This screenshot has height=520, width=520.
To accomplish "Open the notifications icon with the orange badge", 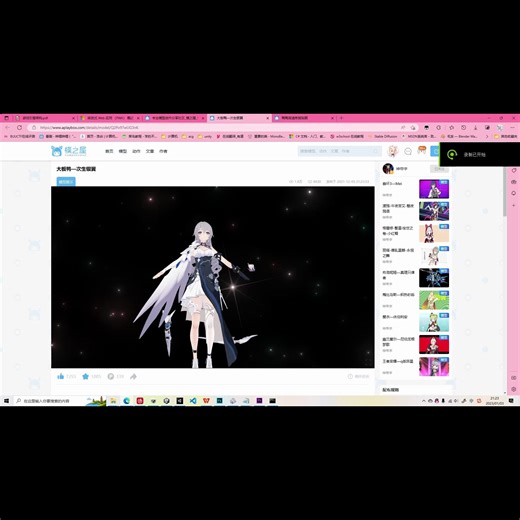I will [x=422, y=150].
